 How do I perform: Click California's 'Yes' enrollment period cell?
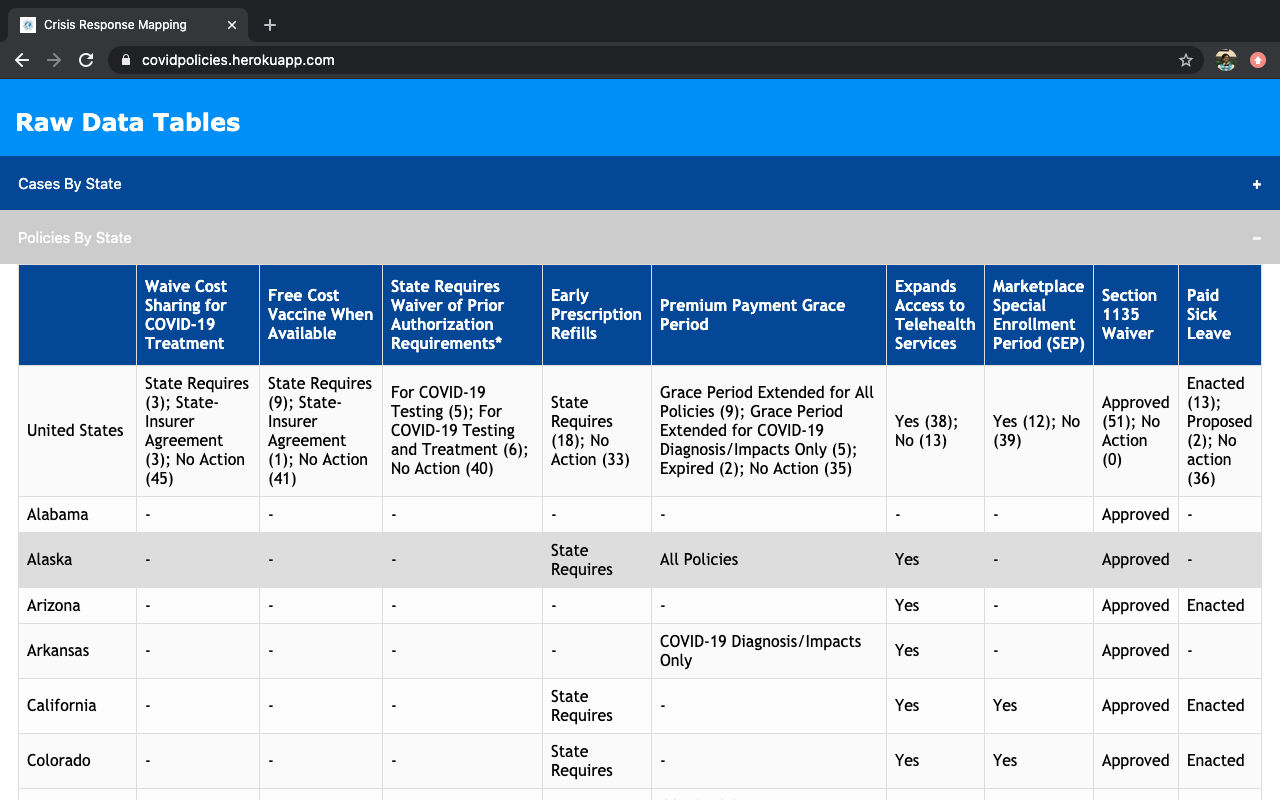coord(1039,705)
